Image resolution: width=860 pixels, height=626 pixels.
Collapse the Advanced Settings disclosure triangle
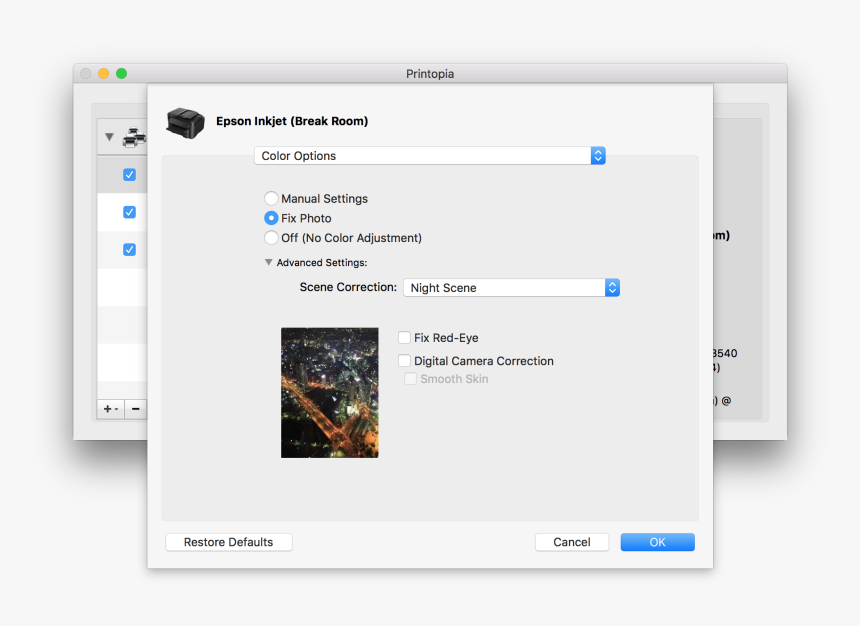pos(268,263)
